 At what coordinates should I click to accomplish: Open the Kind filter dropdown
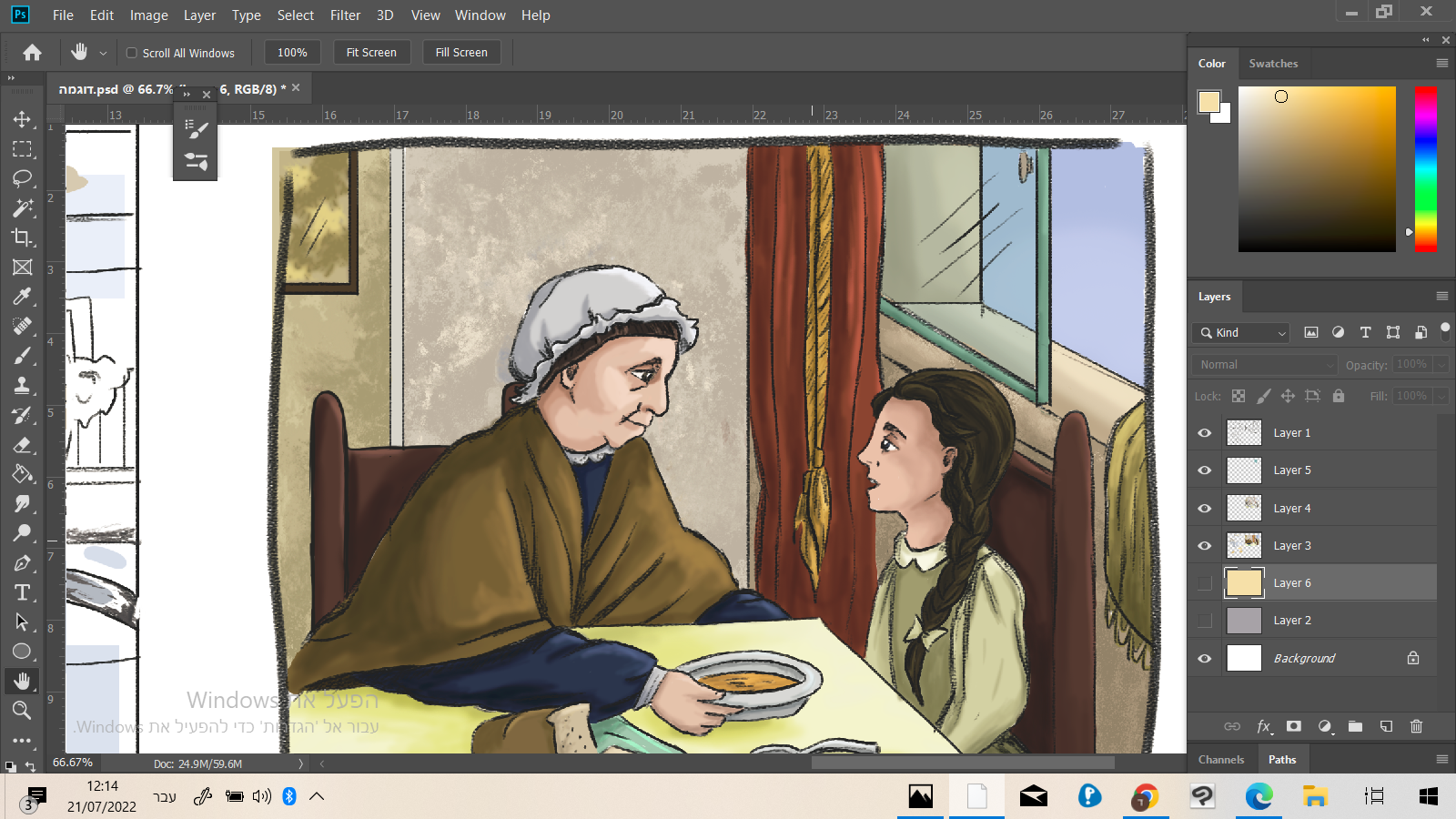click(1243, 333)
